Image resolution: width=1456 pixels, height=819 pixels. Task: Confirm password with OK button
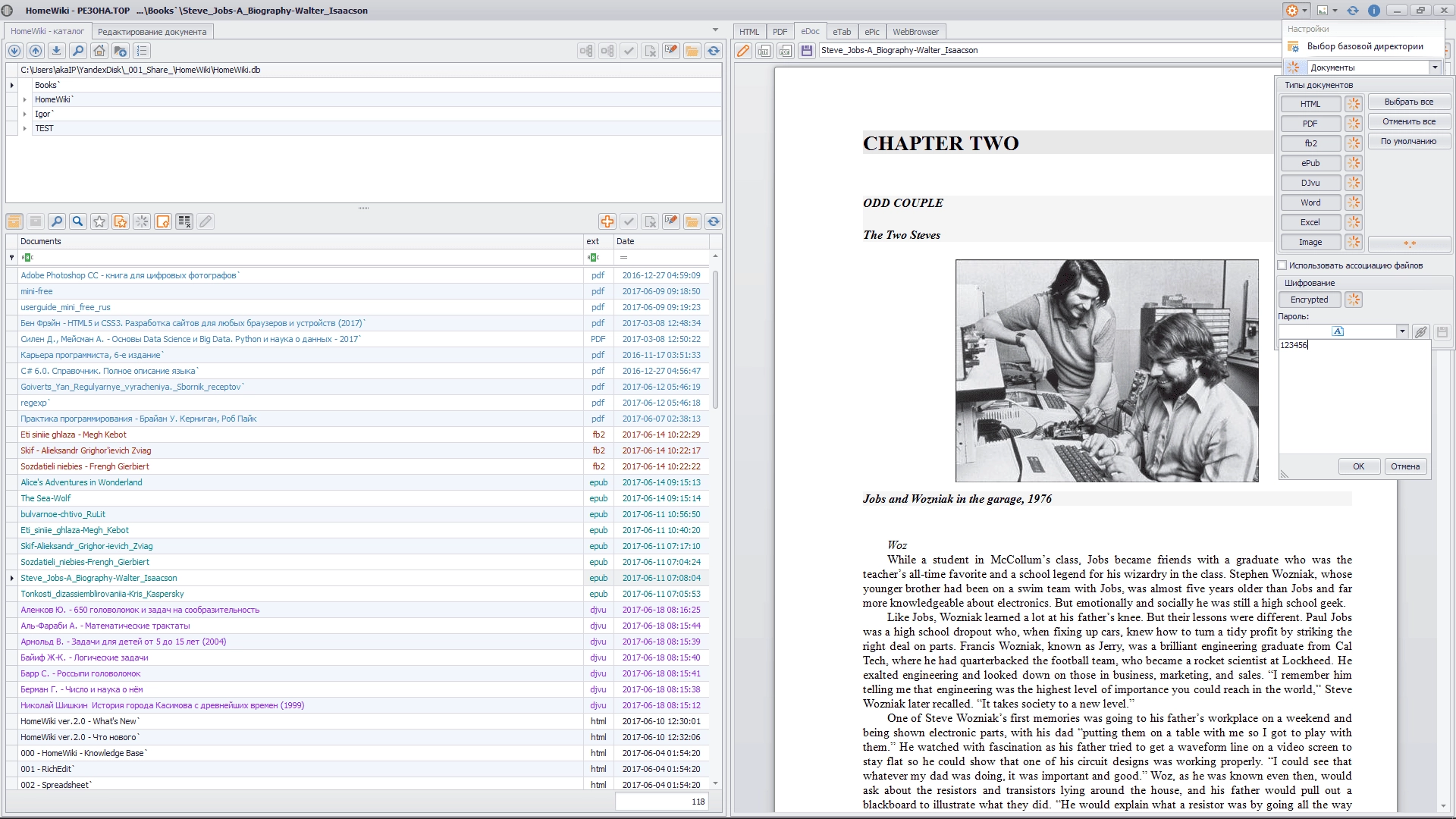[x=1358, y=466]
